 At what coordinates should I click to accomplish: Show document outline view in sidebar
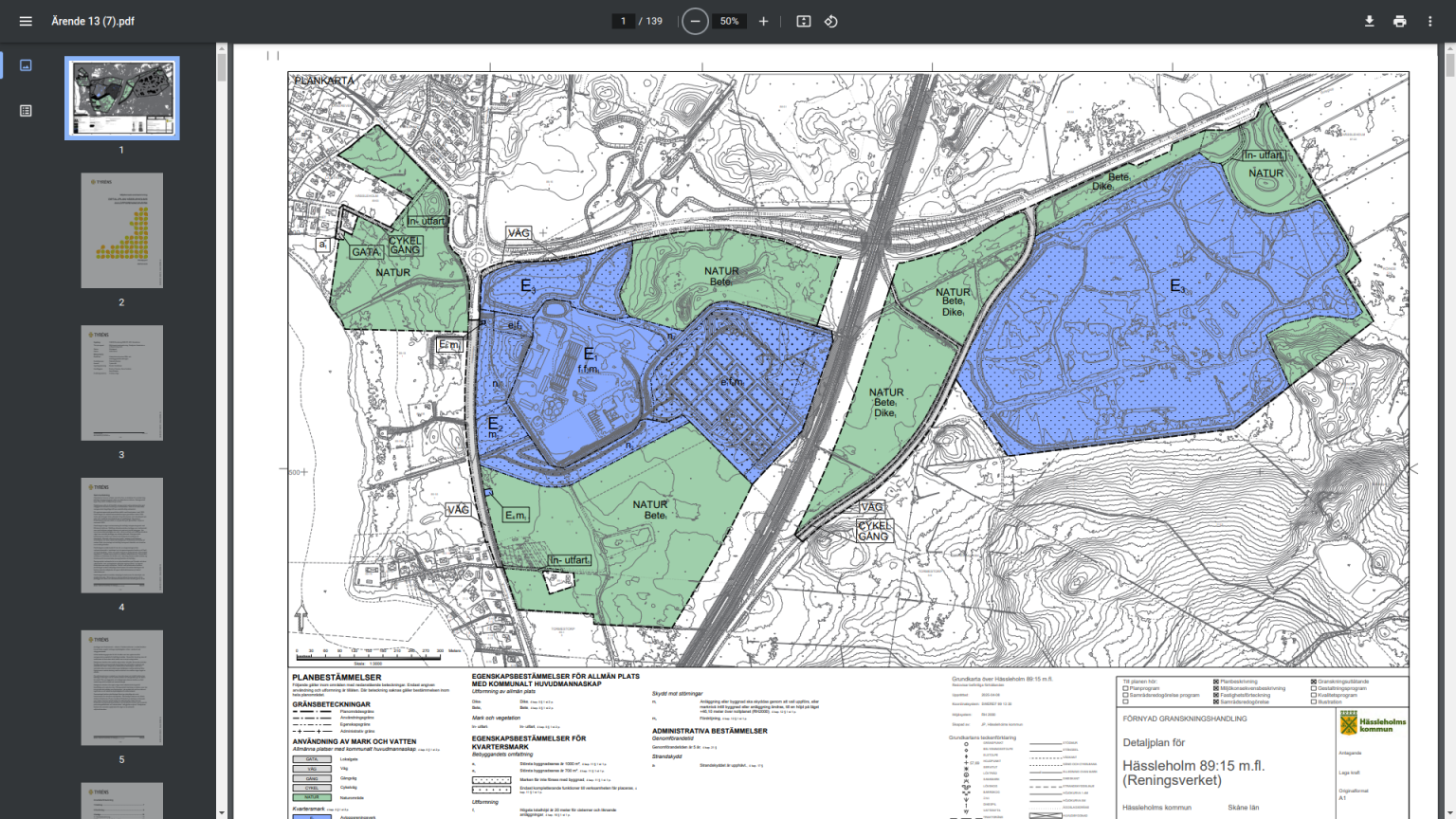[x=26, y=111]
